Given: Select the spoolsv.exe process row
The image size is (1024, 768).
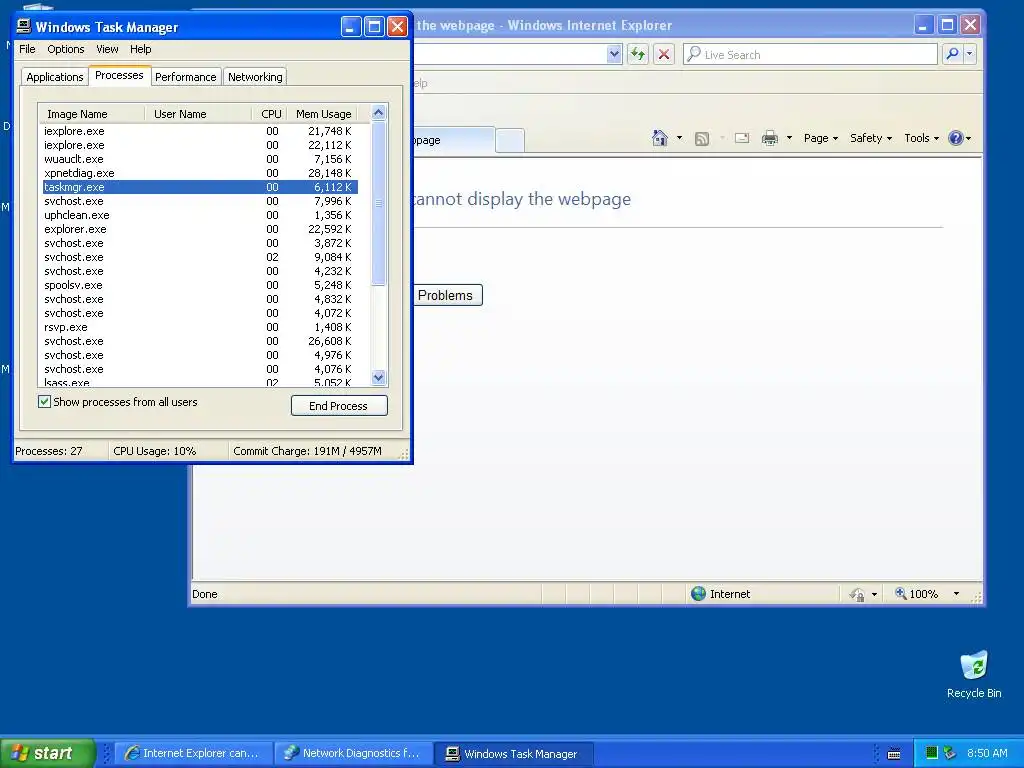Looking at the screenshot, I should [200, 285].
